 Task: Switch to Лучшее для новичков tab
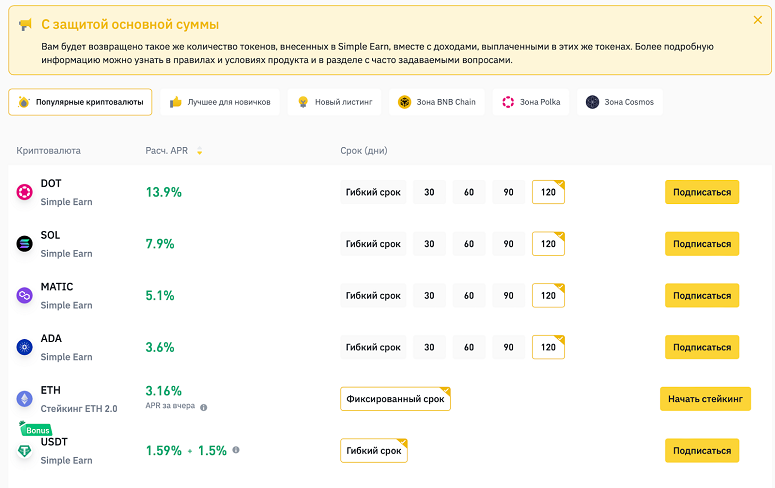click(220, 102)
